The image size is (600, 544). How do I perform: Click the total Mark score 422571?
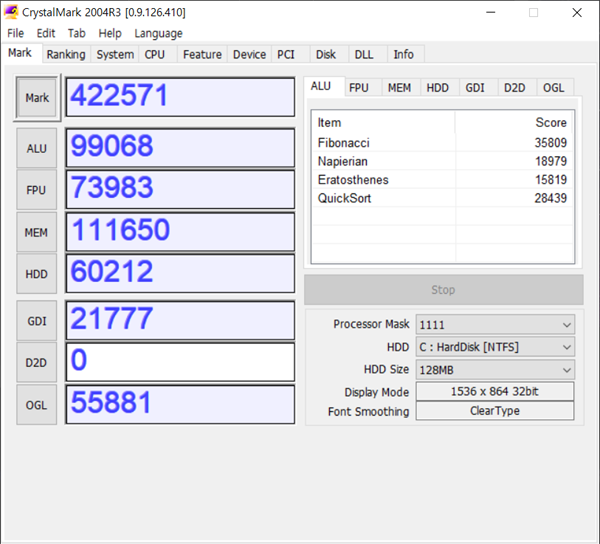pos(181,97)
